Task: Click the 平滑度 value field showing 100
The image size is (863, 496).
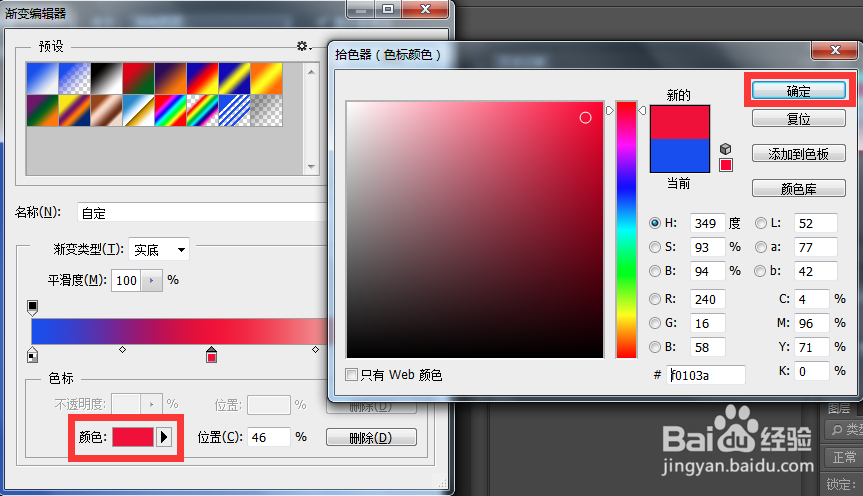Action: point(126,280)
